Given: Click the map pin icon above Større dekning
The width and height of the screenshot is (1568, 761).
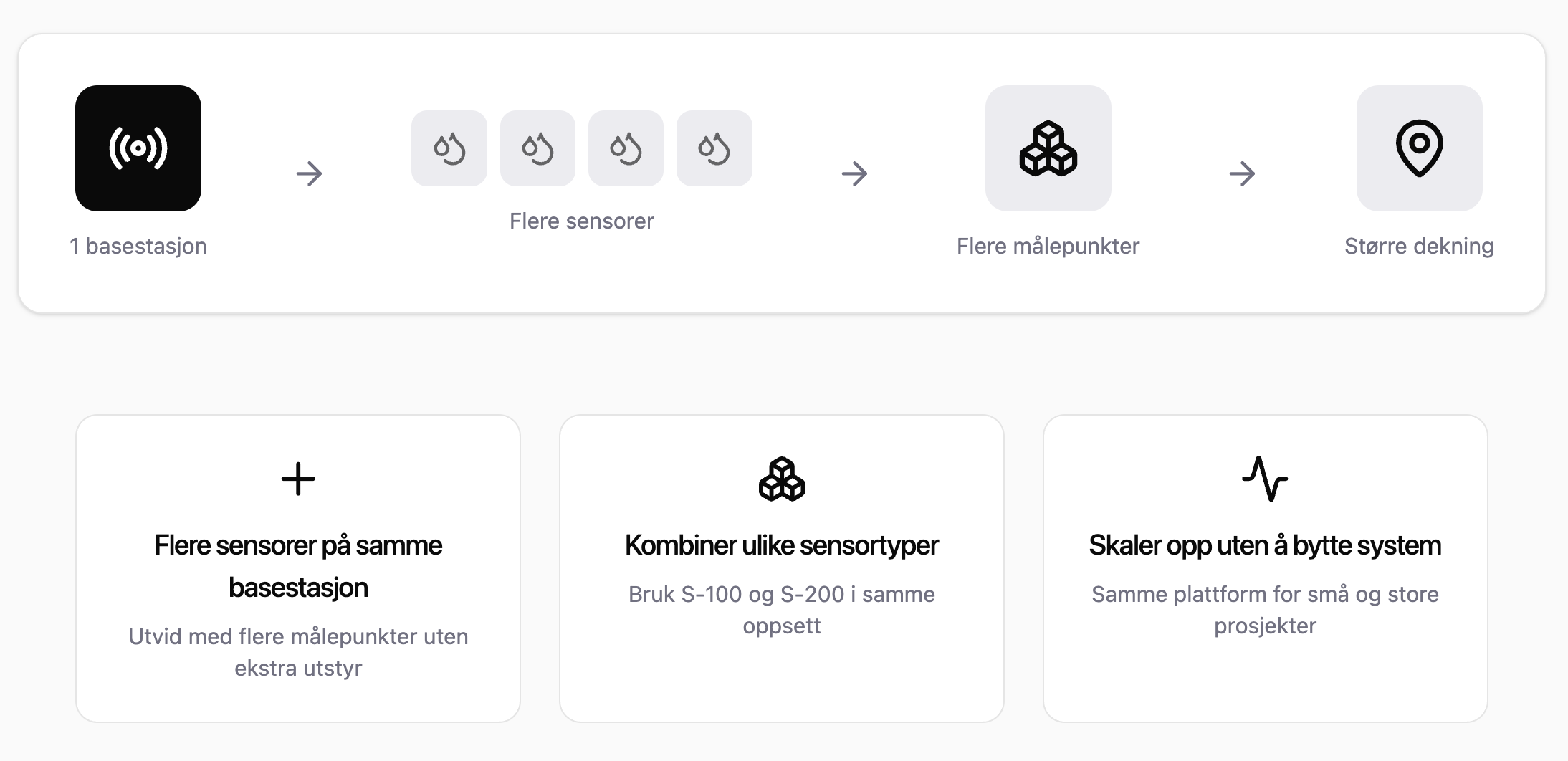Looking at the screenshot, I should (x=1420, y=148).
